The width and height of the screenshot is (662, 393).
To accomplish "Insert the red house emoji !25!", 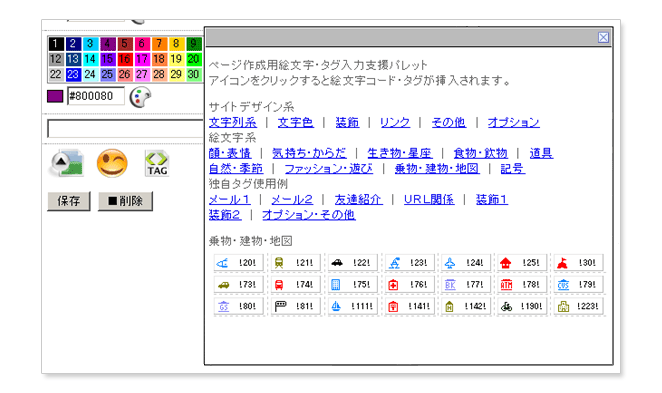I will click(522, 263).
